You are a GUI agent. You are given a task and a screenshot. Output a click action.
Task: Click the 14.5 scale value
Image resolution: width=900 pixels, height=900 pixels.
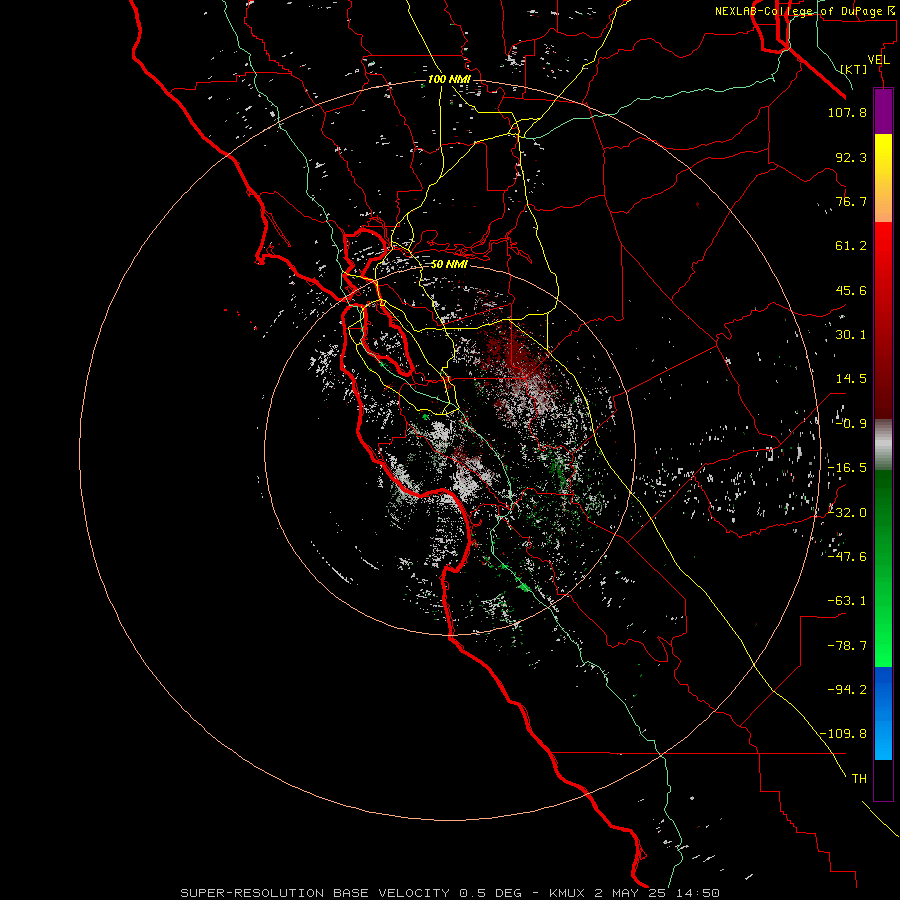(x=851, y=379)
